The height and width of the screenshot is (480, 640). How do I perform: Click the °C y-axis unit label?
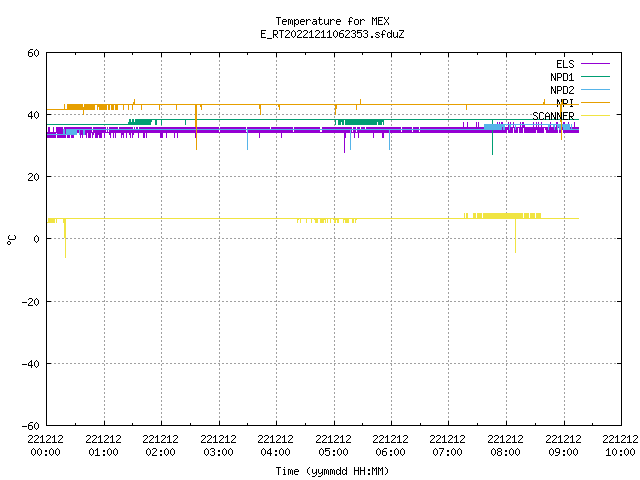point(11,240)
